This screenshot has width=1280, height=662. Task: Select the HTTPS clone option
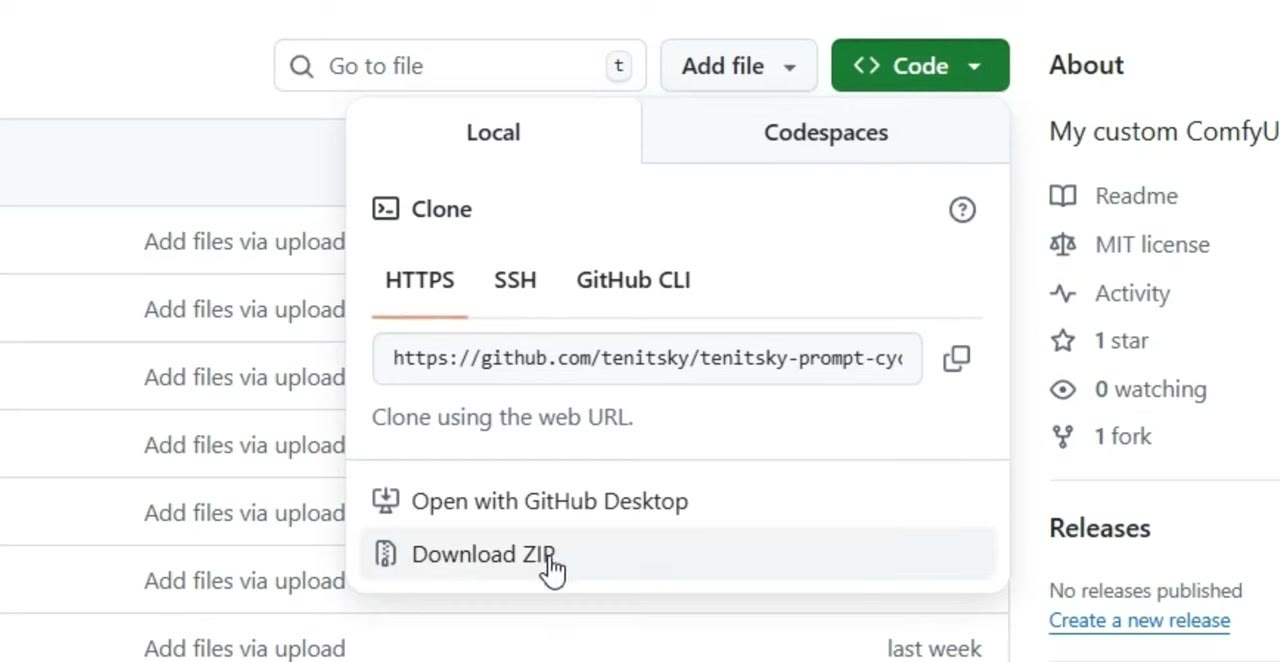pyautogui.click(x=420, y=280)
